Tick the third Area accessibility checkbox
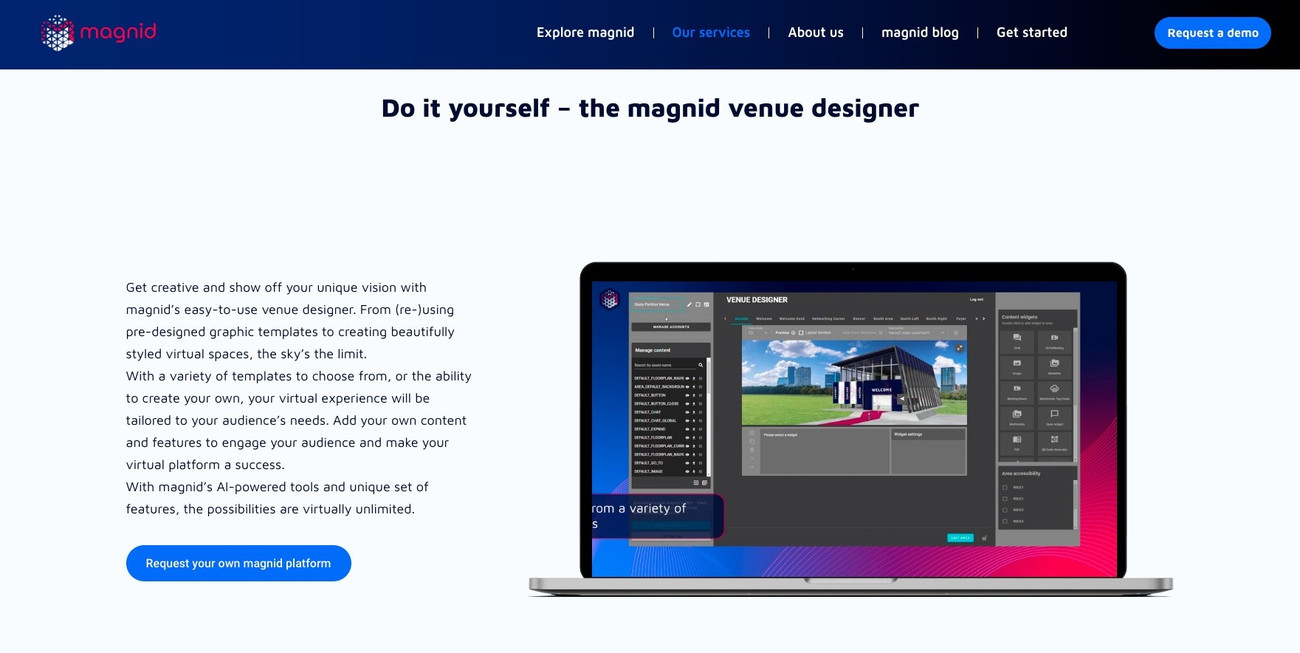Image resolution: width=1300 pixels, height=653 pixels. (x=1005, y=510)
